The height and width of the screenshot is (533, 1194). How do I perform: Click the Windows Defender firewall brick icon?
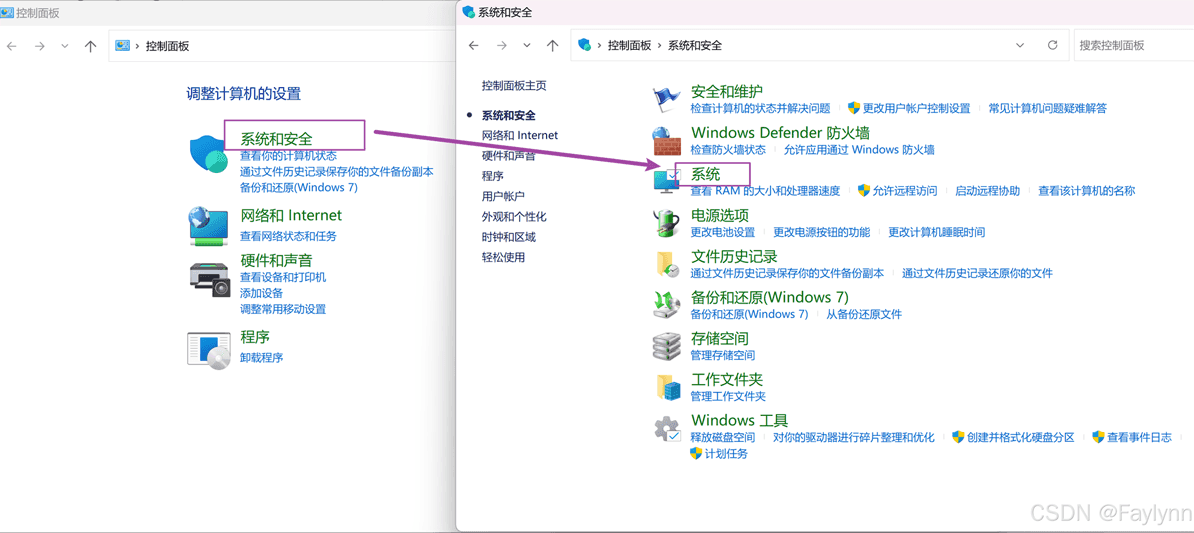[666, 142]
